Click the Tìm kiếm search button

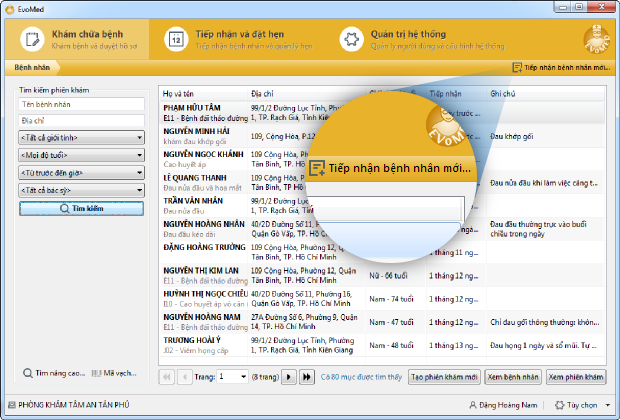click(x=81, y=208)
